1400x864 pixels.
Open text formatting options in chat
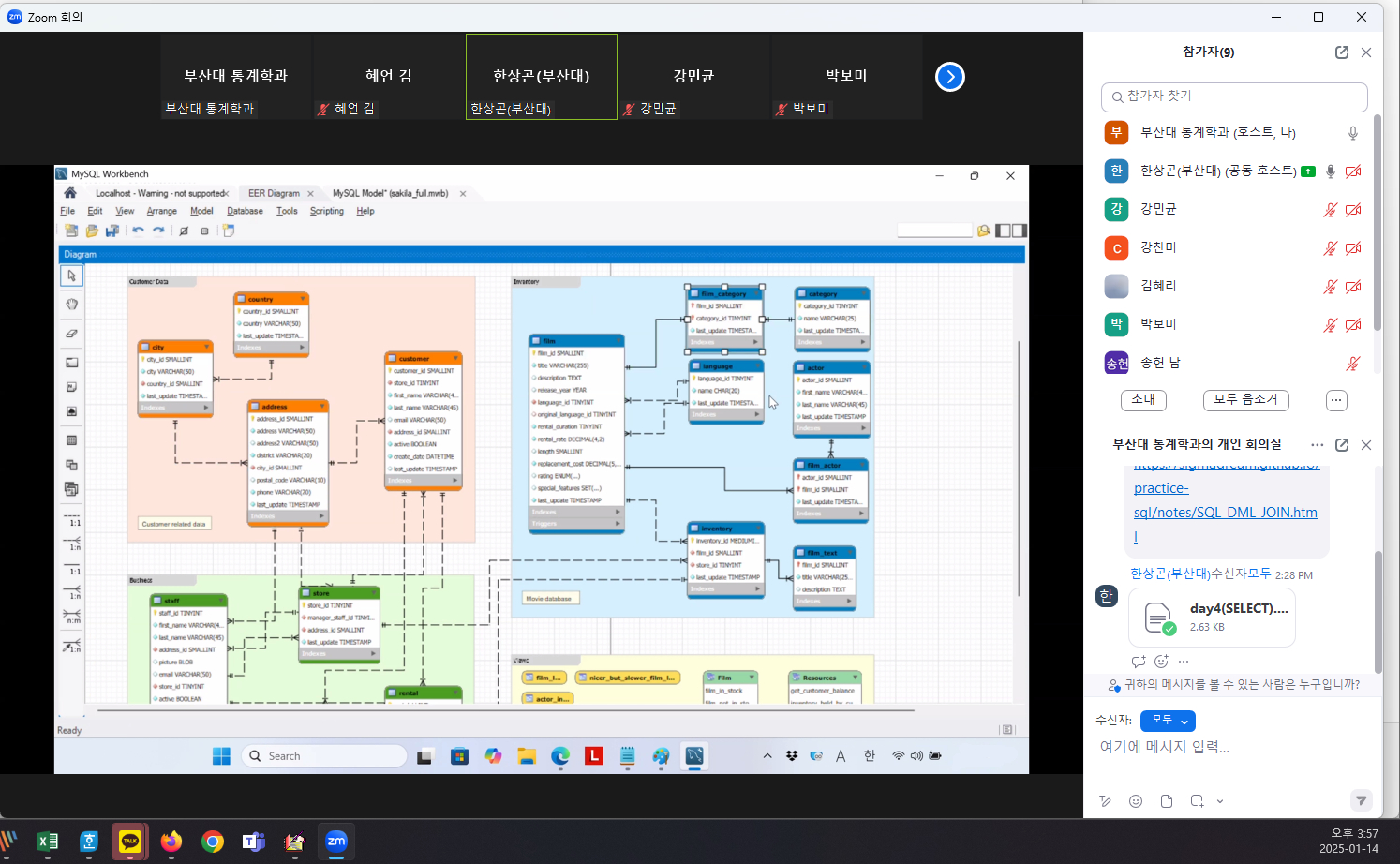click(x=1106, y=801)
